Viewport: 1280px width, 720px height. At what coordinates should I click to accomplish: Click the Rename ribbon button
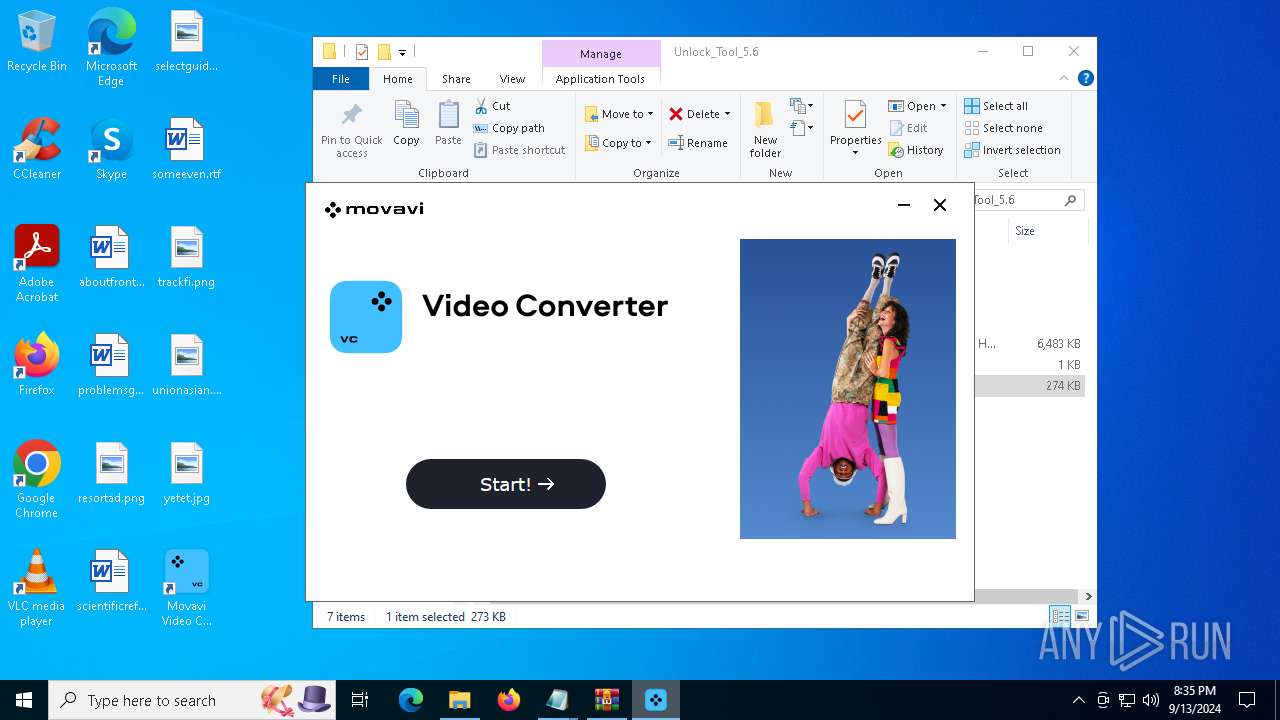698,143
